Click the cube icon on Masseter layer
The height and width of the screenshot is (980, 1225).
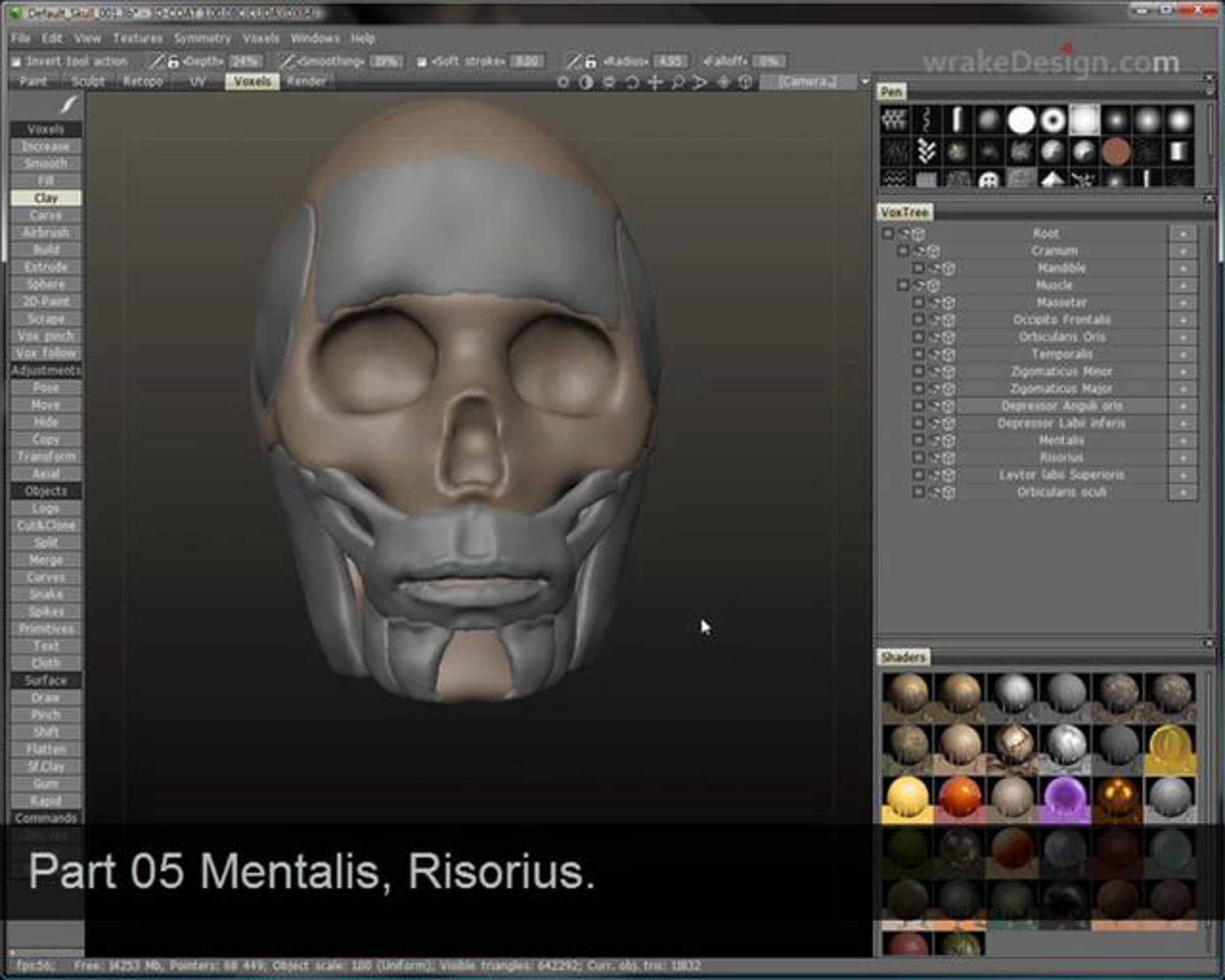(949, 303)
